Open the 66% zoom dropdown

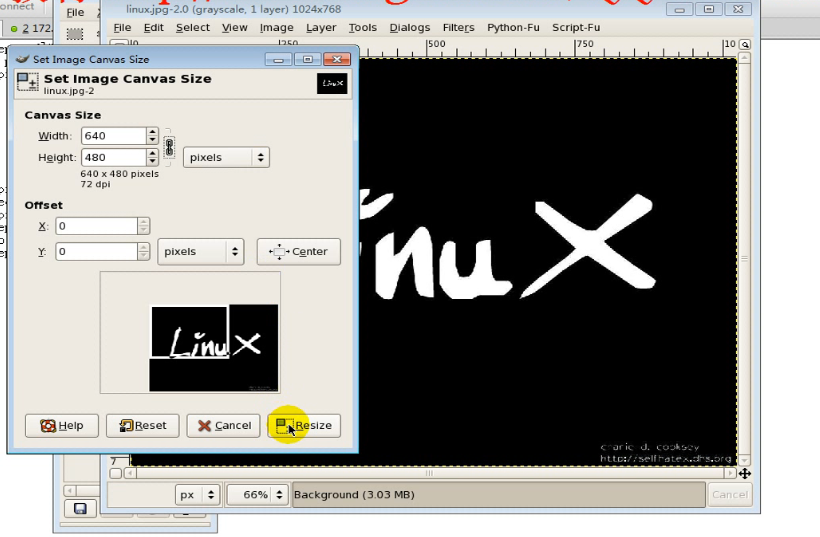coord(257,495)
